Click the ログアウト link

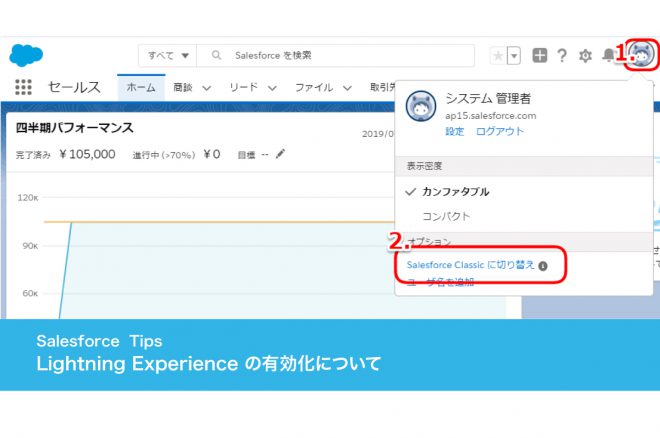coord(500,131)
